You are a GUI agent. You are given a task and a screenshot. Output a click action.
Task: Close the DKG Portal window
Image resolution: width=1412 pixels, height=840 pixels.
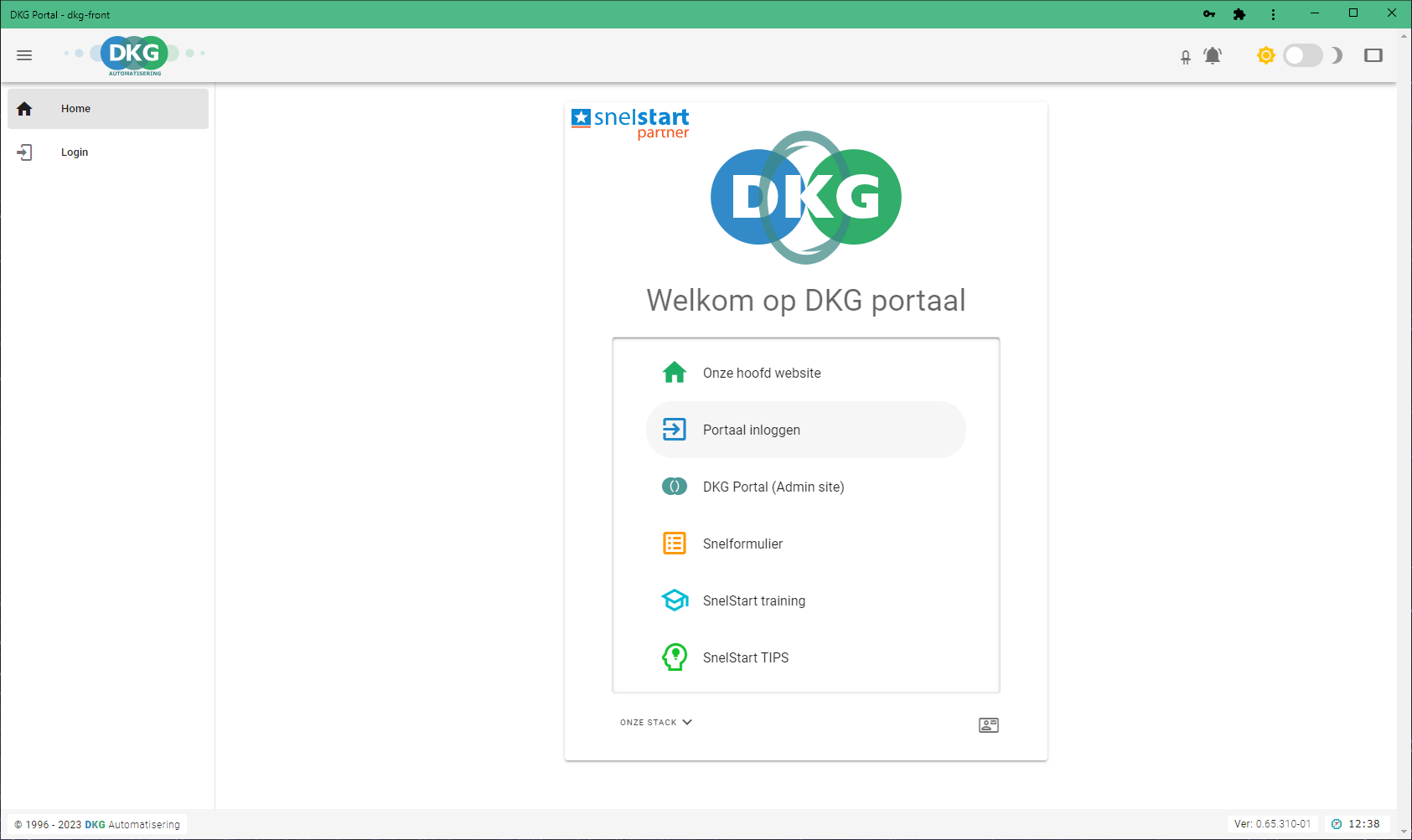[1392, 13]
